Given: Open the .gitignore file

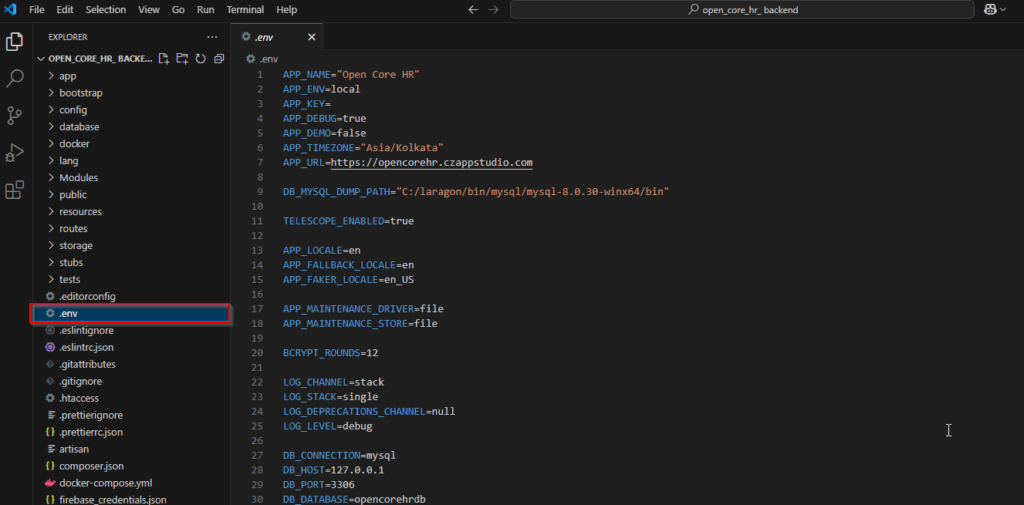Looking at the screenshot, I should tap(131, 382).
